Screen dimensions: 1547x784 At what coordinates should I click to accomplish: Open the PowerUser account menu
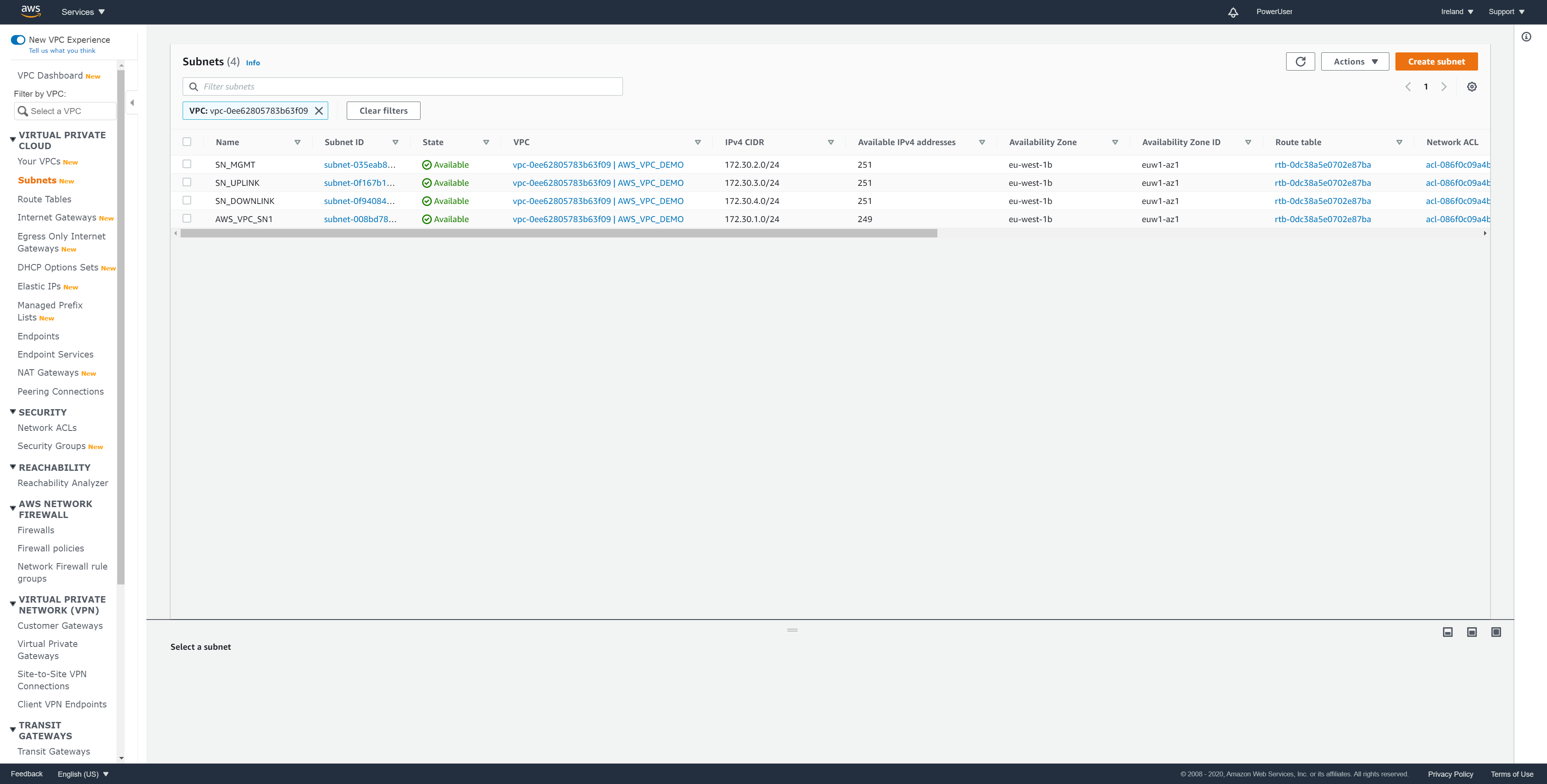(1274, 11)
